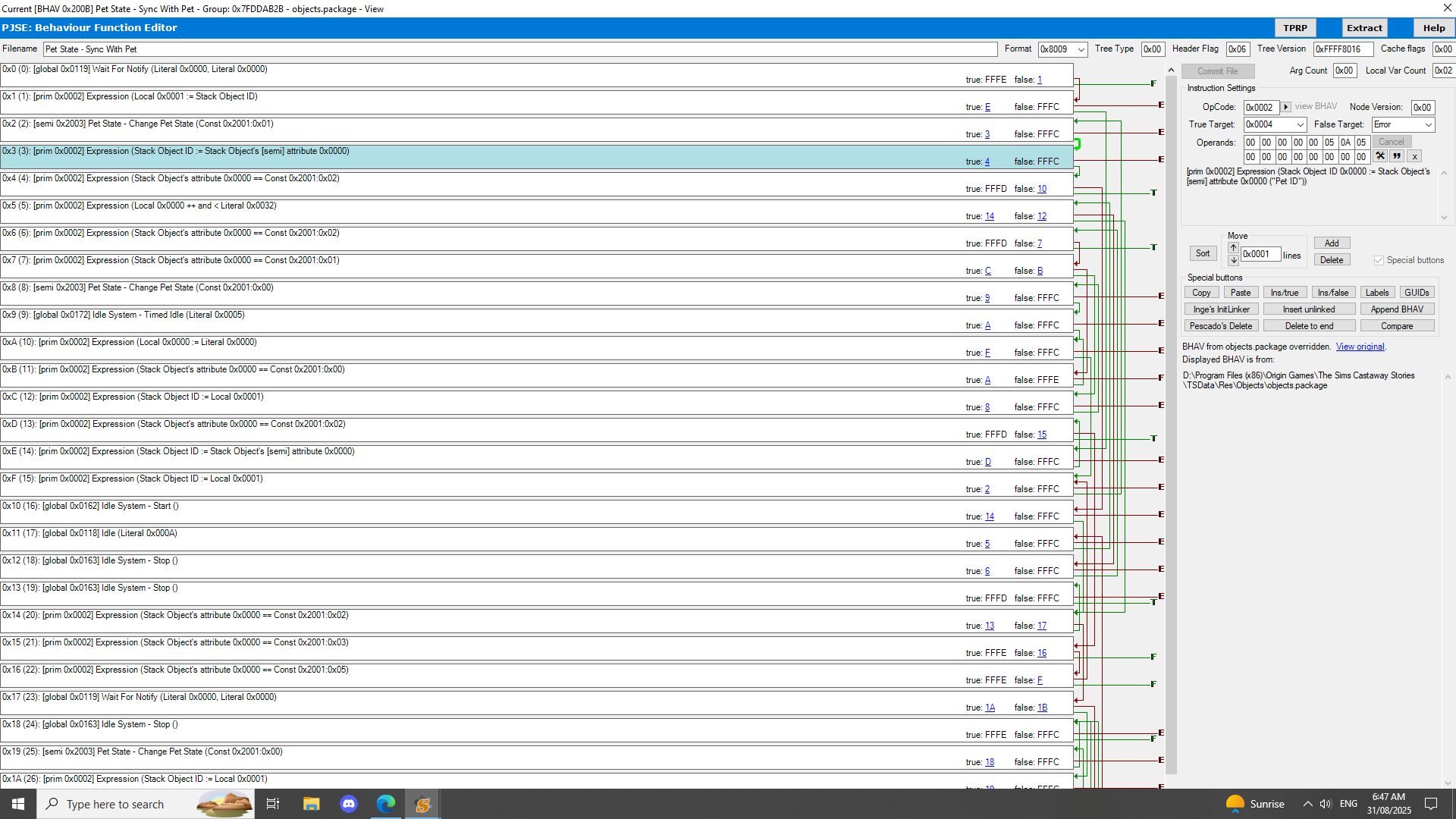Select row 0x11 Idle (Literal 0x000A)
The height and width of the screenshot is (819, 1456).
[x=537, y=539]
